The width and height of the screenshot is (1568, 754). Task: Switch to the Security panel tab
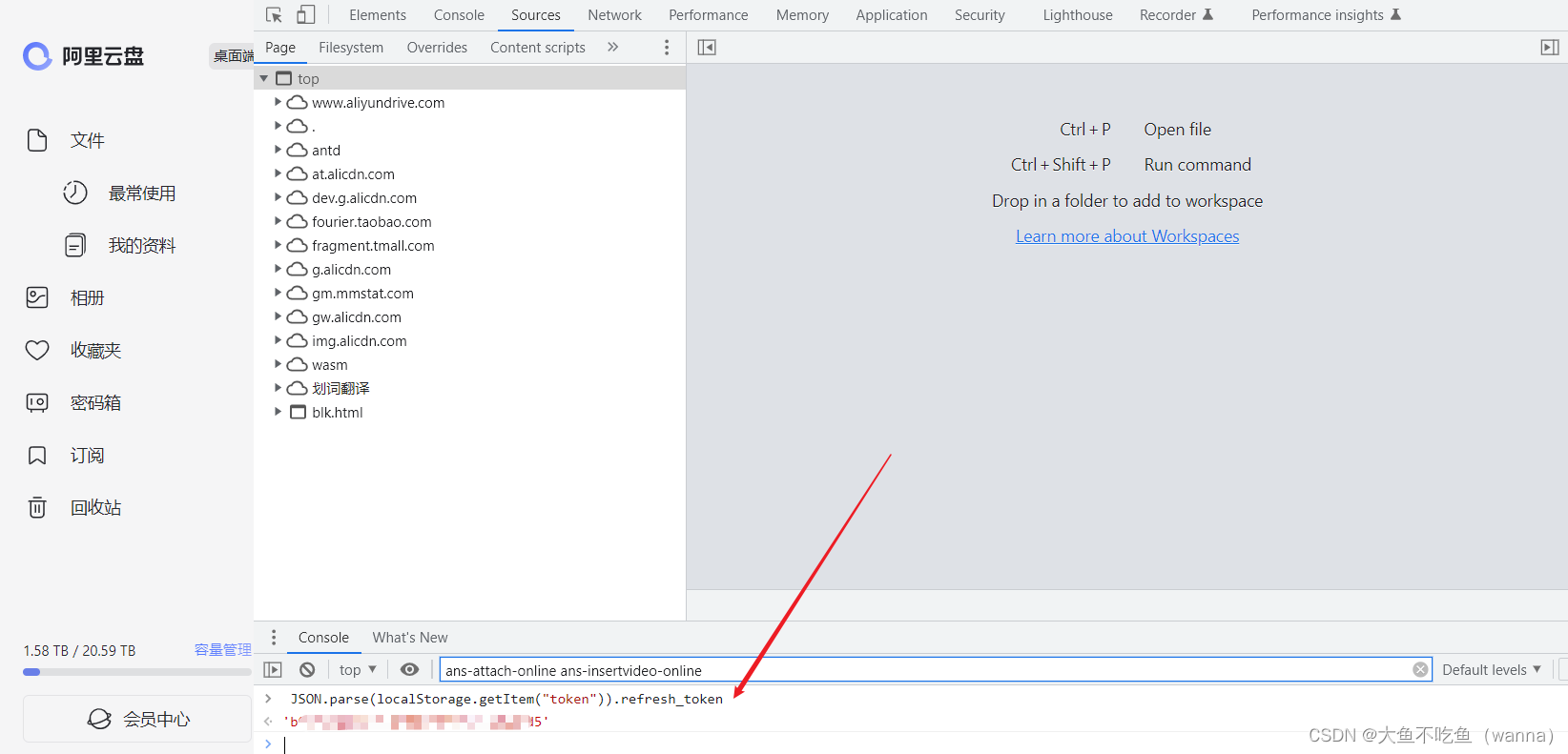980,15
